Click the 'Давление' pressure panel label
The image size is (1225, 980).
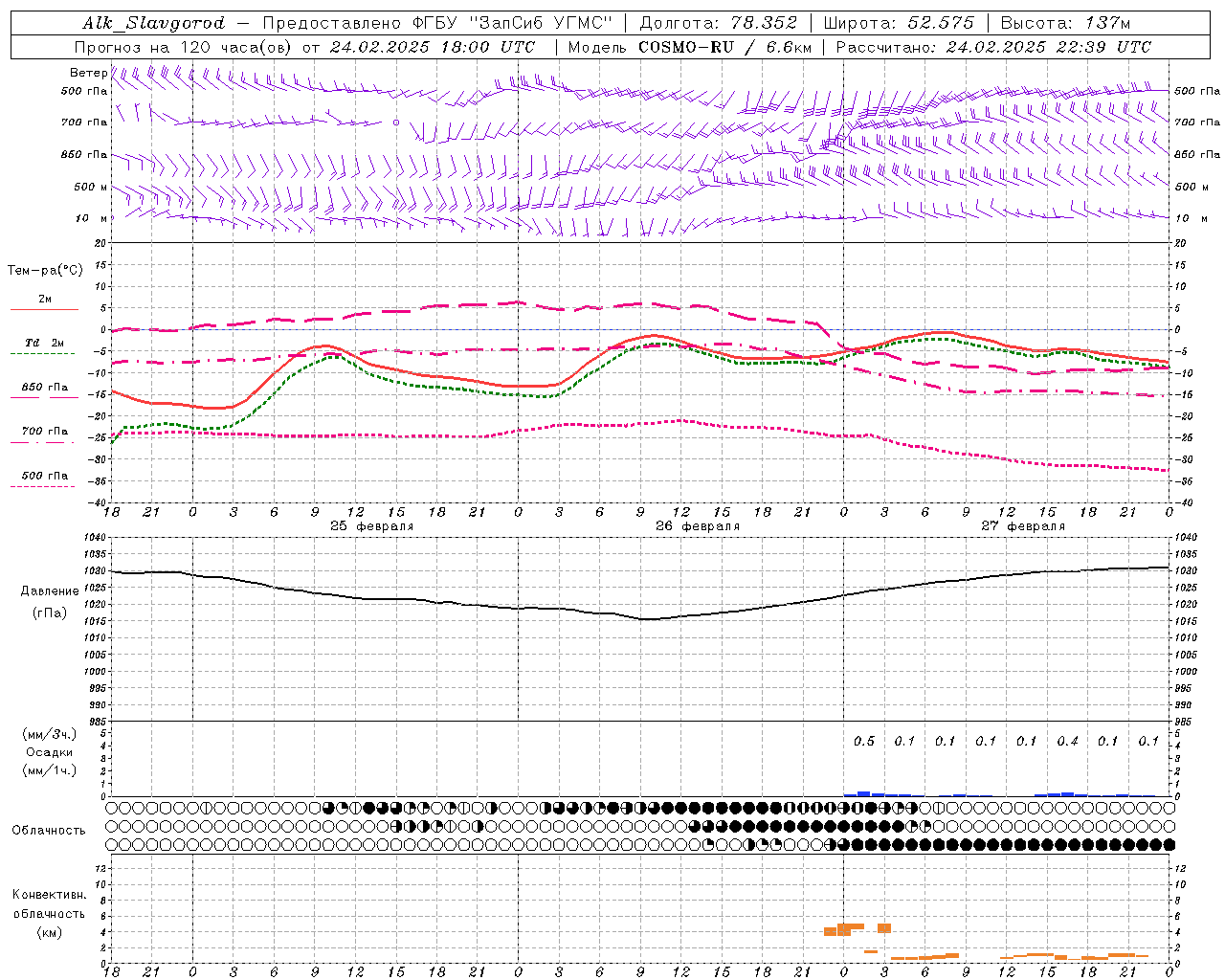point(50,591)
